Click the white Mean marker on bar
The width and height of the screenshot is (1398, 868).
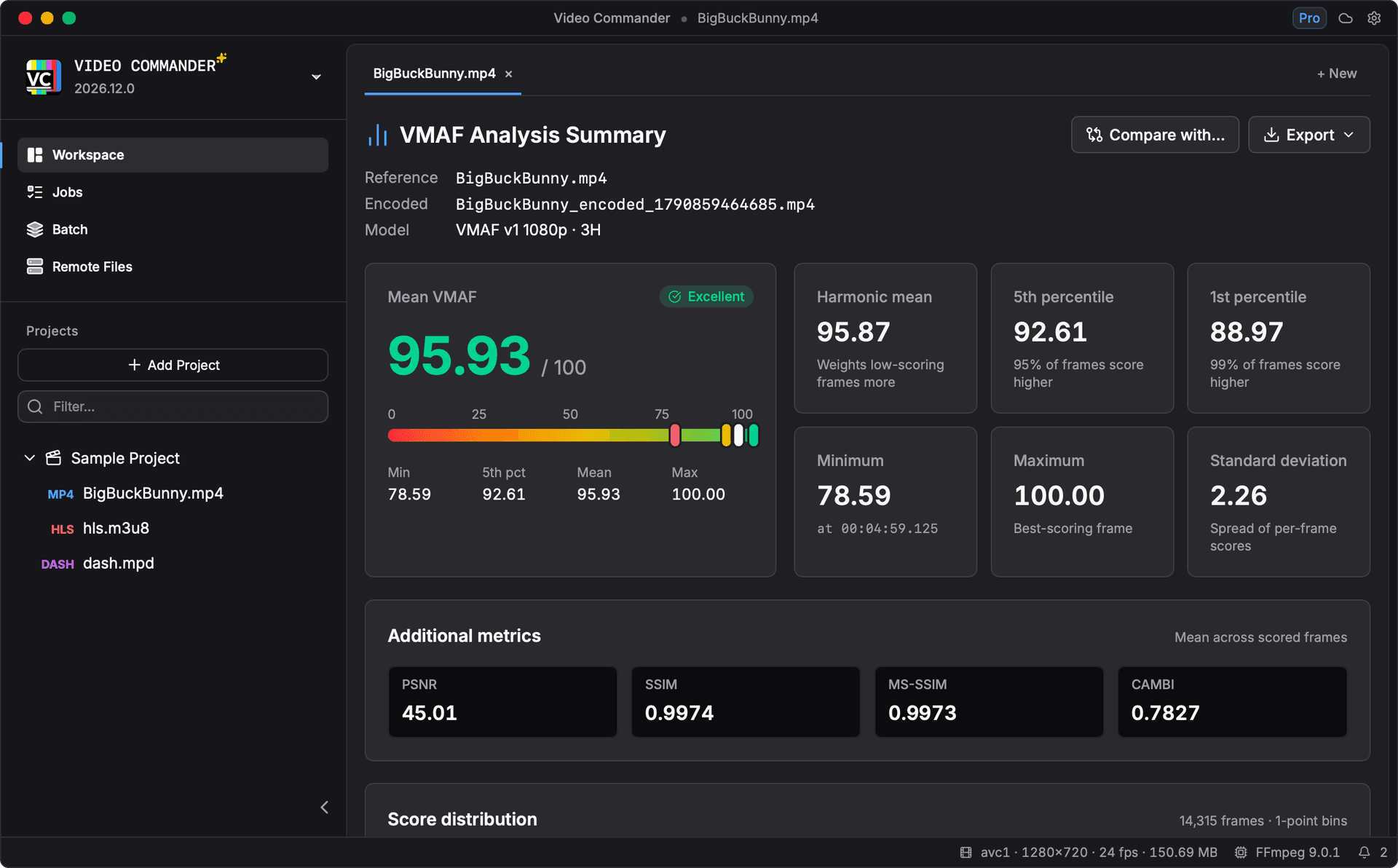click(x=738, y=435)
